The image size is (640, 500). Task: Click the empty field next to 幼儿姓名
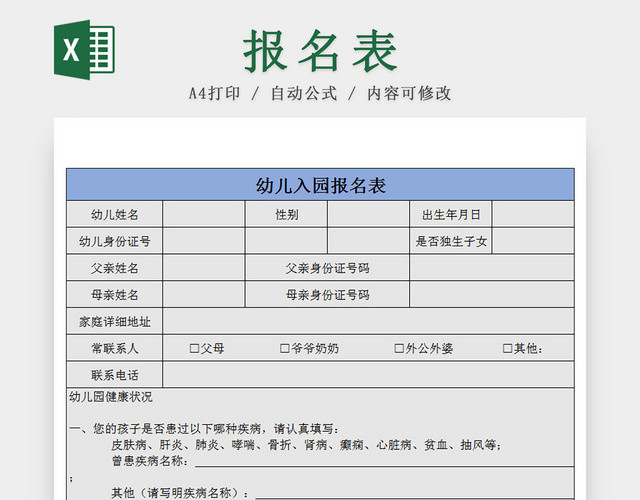[x=204, y=214]
